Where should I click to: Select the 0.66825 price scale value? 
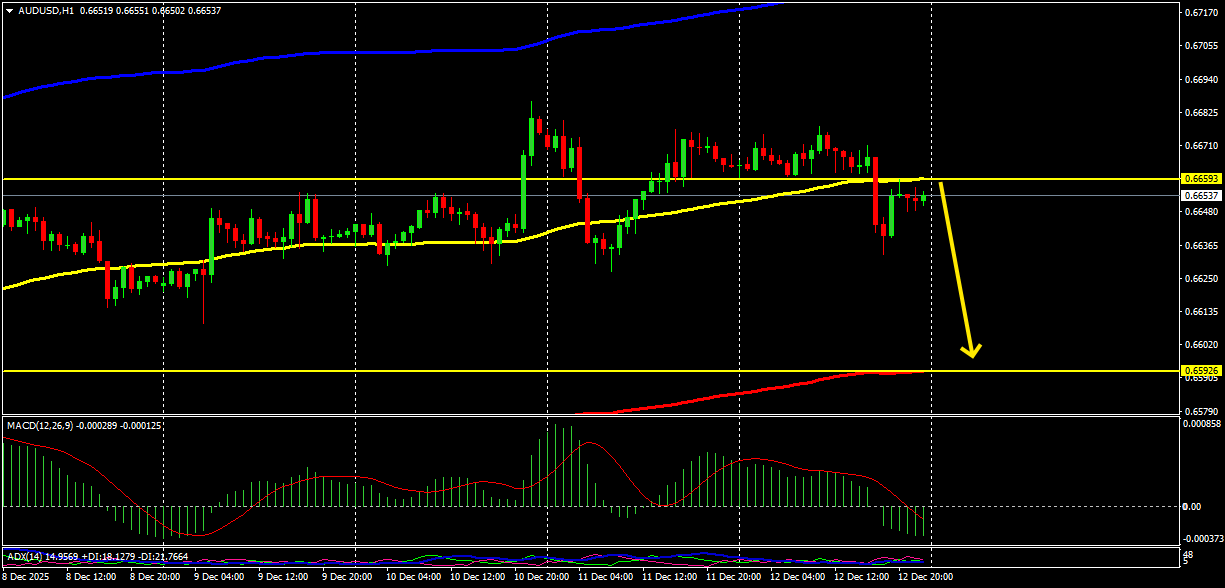[x=1199, y=113]
